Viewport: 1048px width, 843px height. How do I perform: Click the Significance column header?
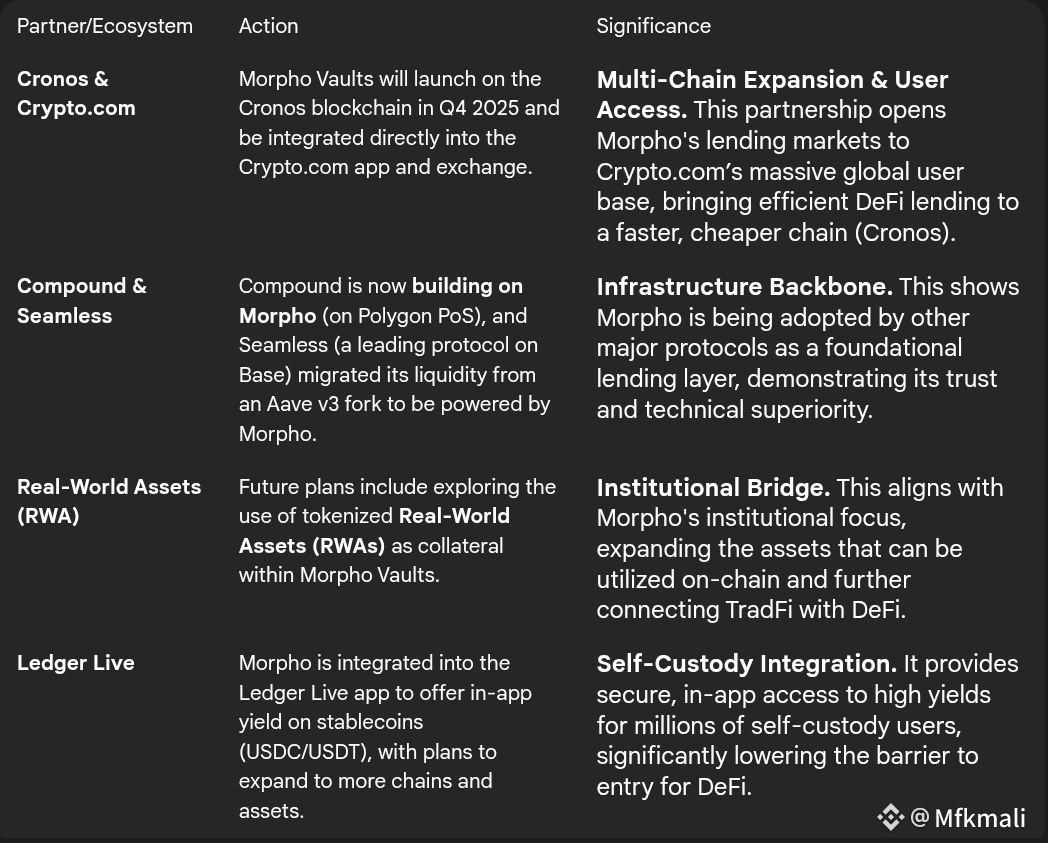point(654,26)
